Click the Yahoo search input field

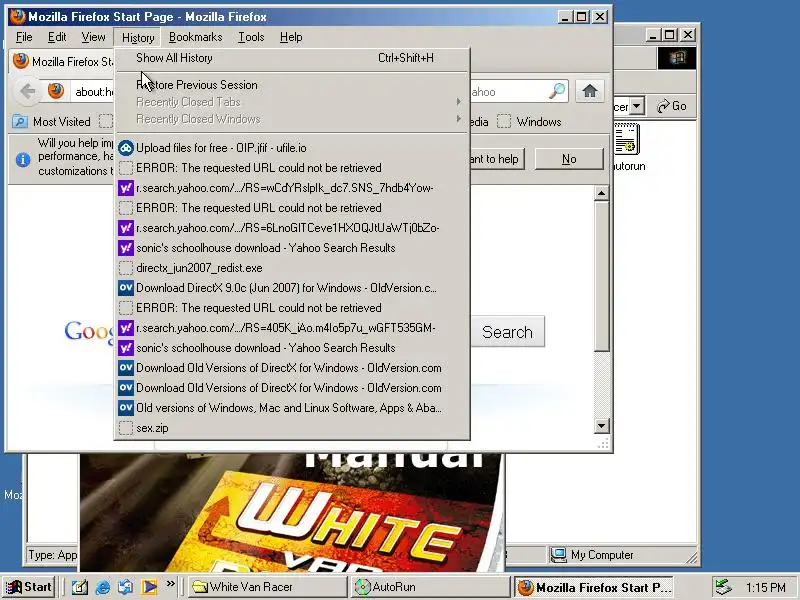(508, 92)
